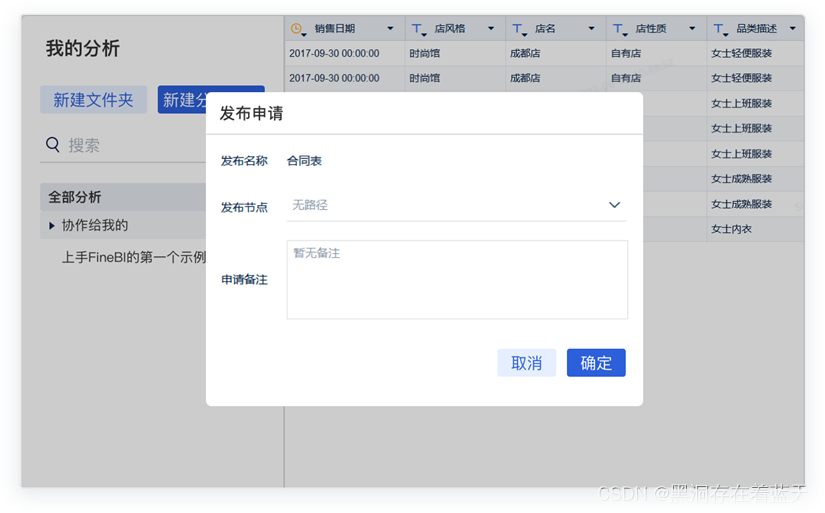
Task: Open the 店性质 column dropdown arrow
Action: pyautogui.click(x=692, y=28)
